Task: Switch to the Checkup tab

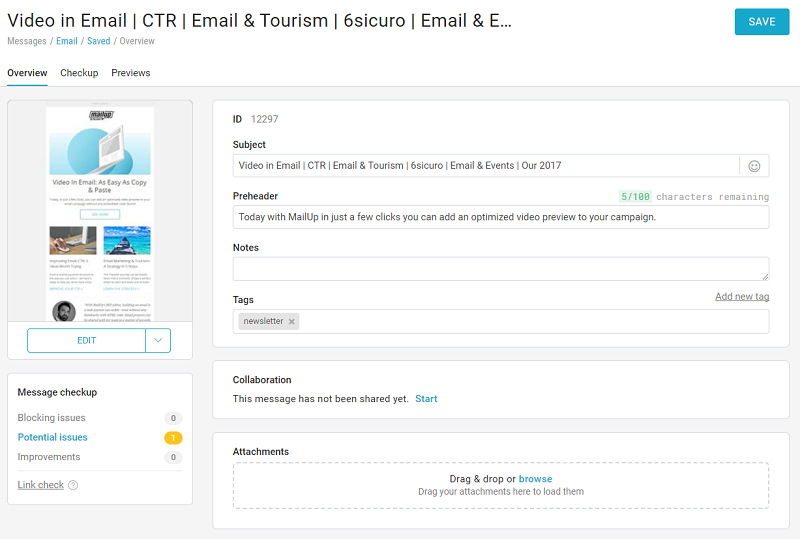Action: pyautogui.click(x=79, y=73)
